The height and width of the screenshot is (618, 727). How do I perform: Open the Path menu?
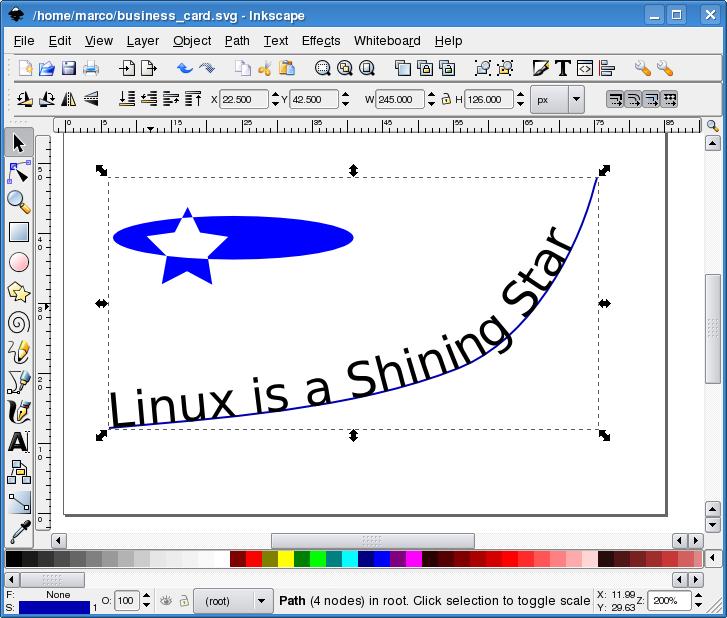click(x=237, y=41)
